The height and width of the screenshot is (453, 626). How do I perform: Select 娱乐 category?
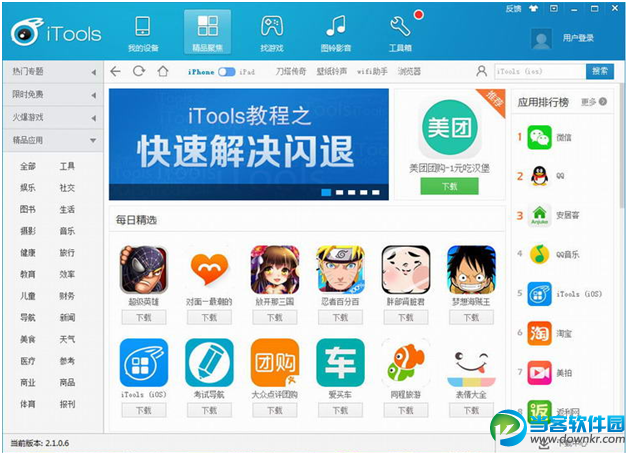tap(28, 188)
